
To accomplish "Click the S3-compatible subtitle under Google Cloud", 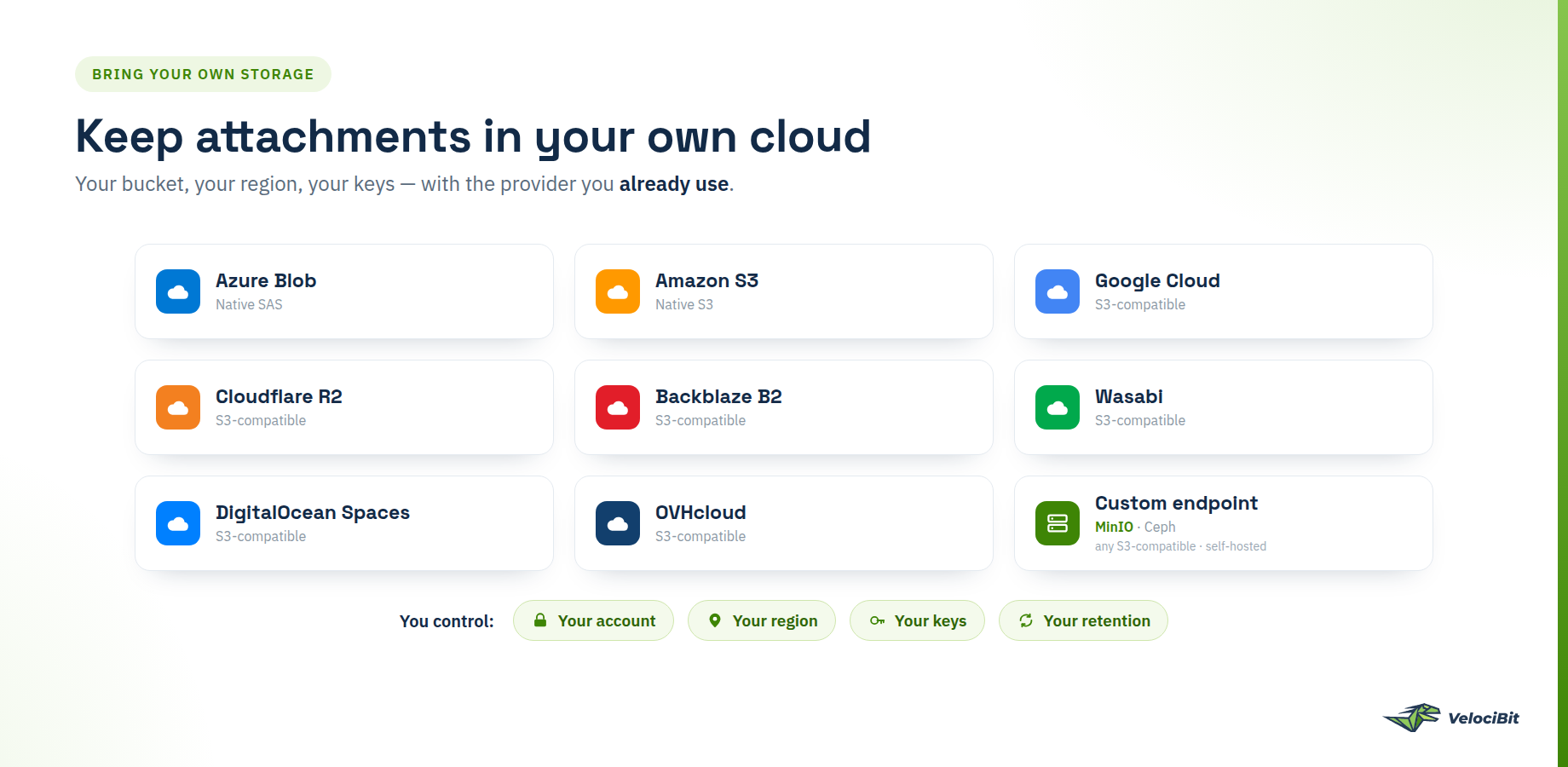I will pyautogui.click(x=1140, y=304).
